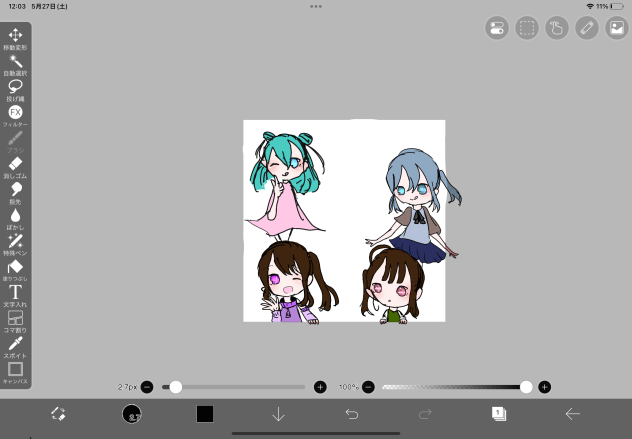Tap the girl in green top on canvas

[x=393, y=286]
